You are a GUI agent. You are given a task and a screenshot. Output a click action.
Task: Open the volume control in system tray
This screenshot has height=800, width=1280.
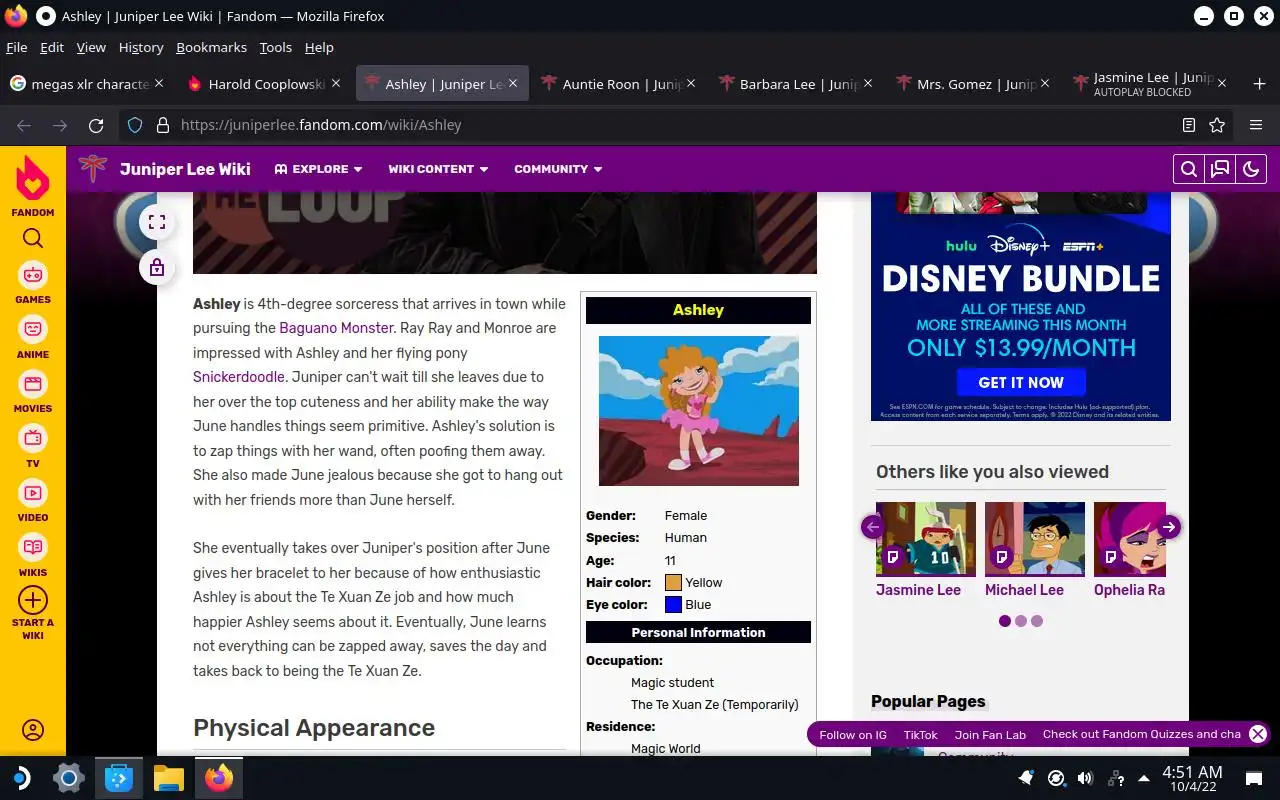pyautogui.click(x=1085, y=778)
